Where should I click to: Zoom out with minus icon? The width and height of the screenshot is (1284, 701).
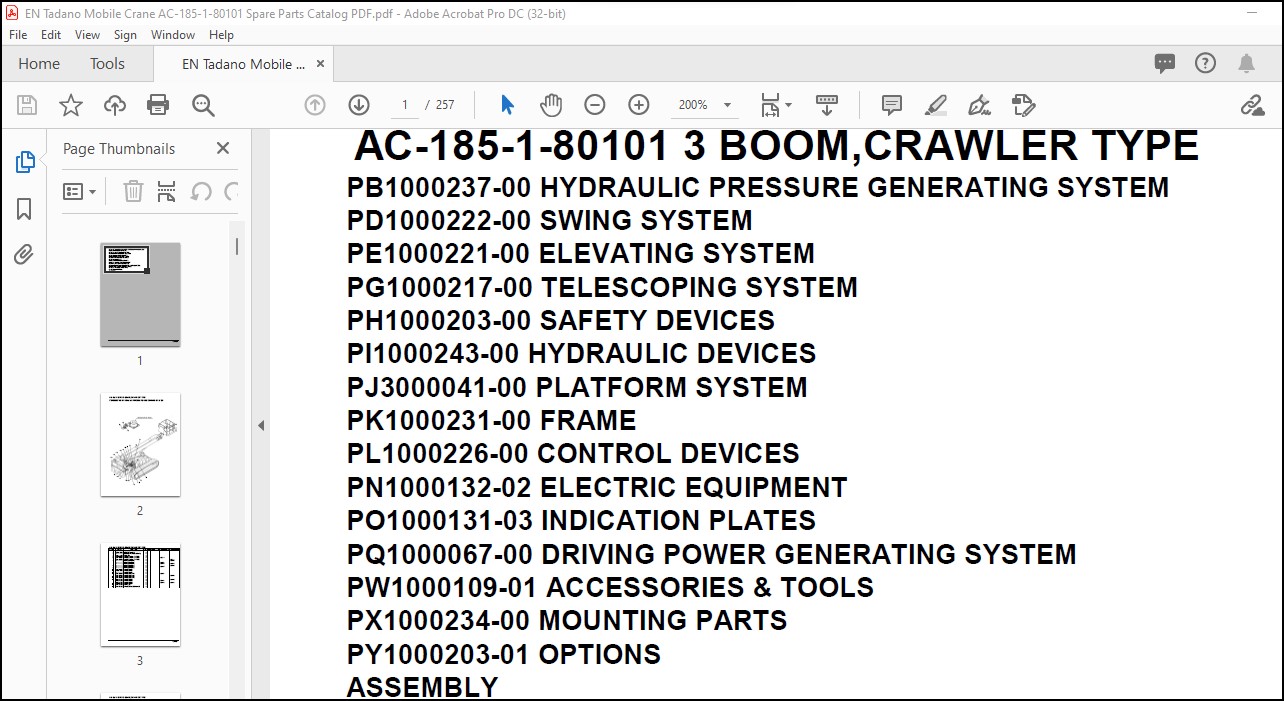click(595, 105)
